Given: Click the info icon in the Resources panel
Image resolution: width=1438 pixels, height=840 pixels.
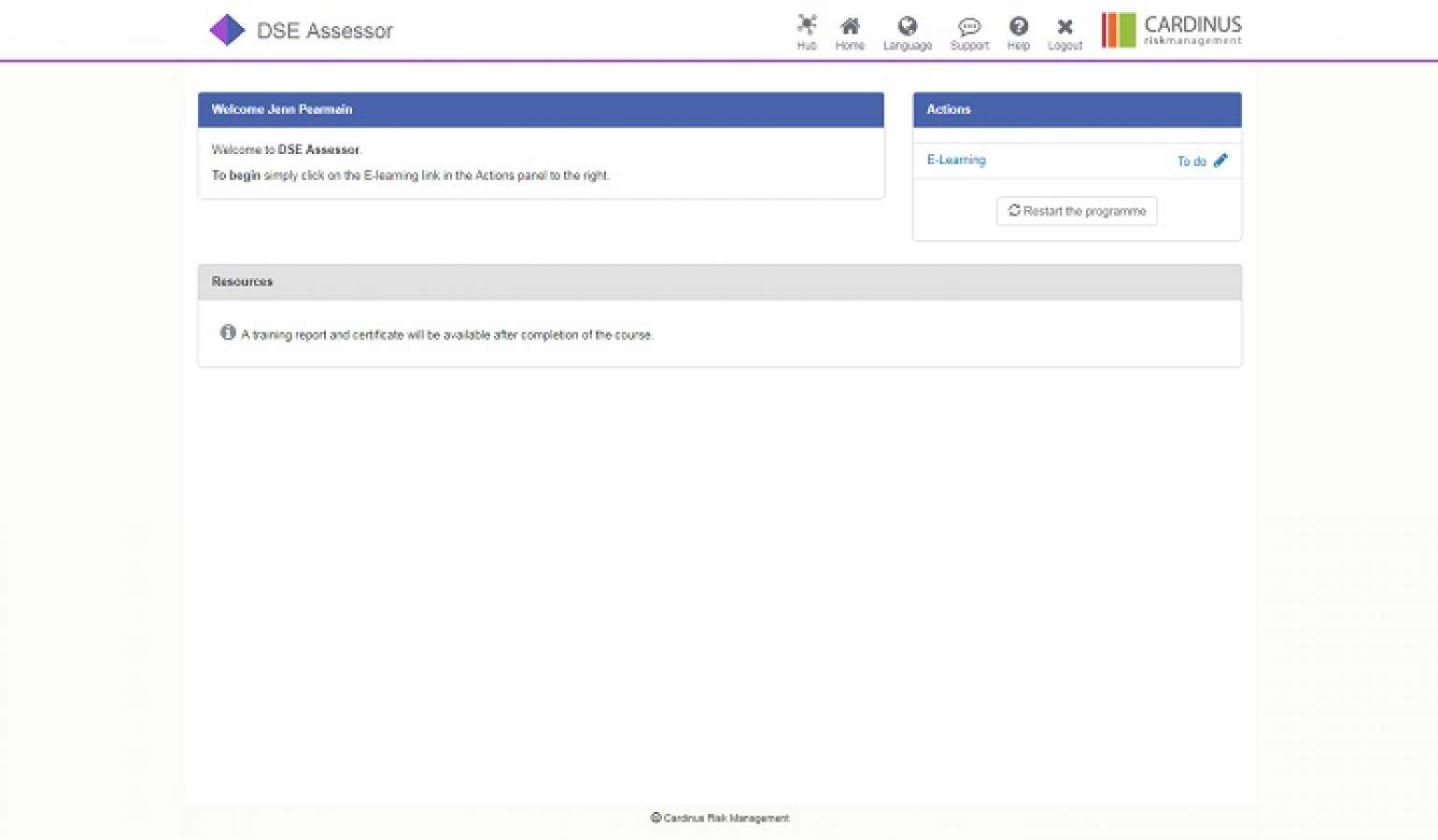Looking at the screenshot, I should pyautogui.click(x=228, y=332).
